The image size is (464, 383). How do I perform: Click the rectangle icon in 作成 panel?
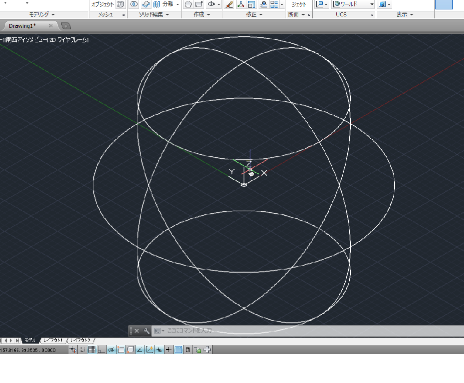[199, 4]
